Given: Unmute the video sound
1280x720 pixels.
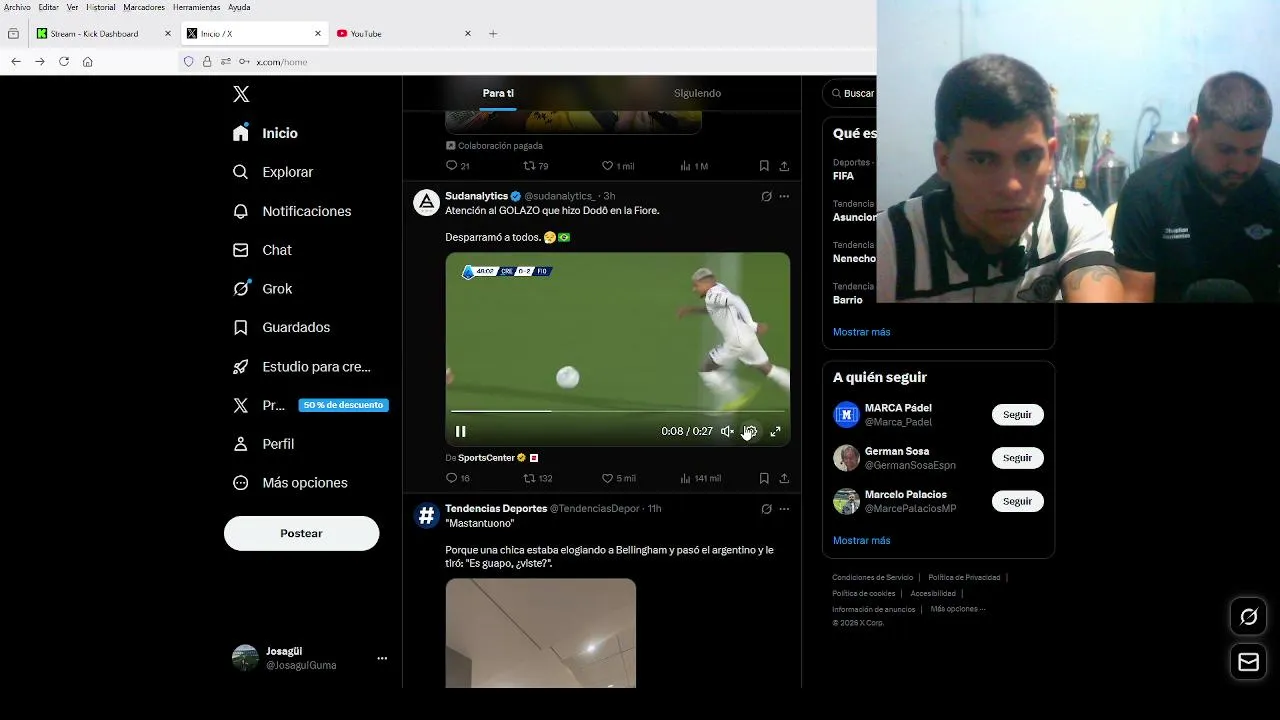Looking at the screenshot, I should click(727, 431).
